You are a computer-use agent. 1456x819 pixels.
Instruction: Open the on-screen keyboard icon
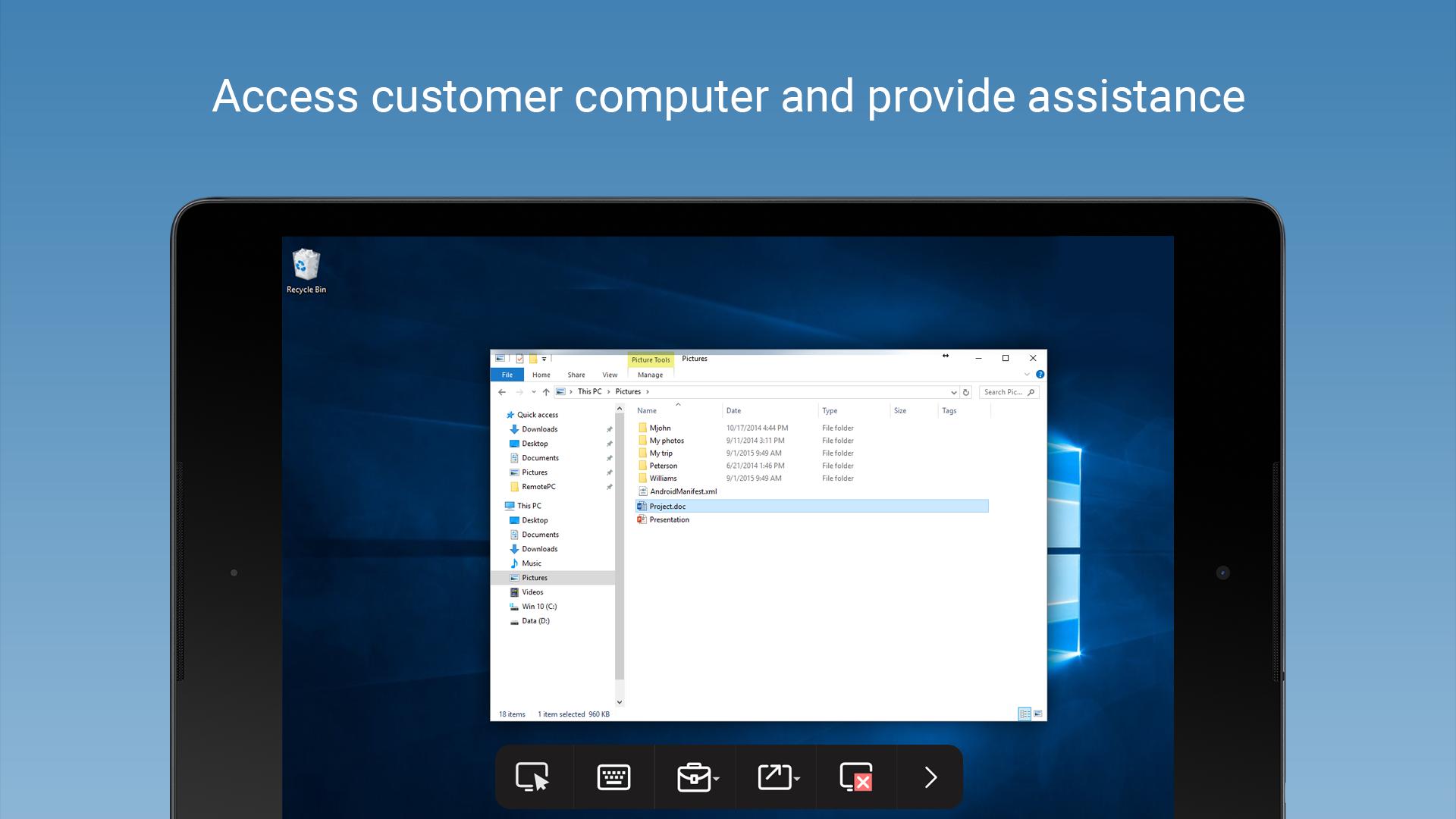point(613,777)
